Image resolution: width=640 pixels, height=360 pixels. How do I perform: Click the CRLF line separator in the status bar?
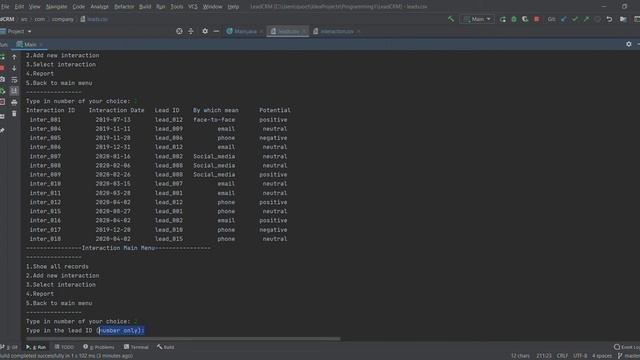562,356
